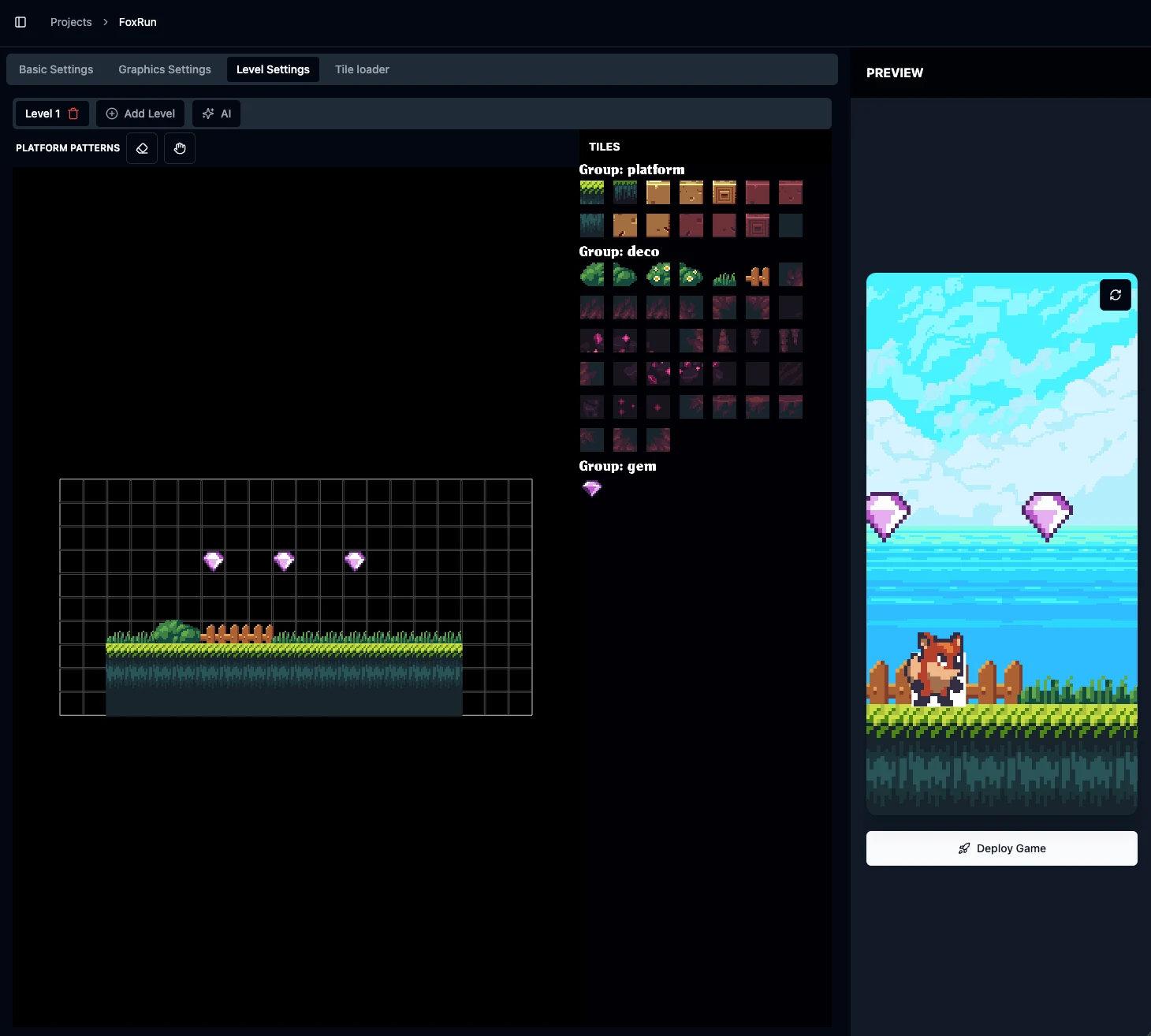Open the AI level generator

click(217, 114)
